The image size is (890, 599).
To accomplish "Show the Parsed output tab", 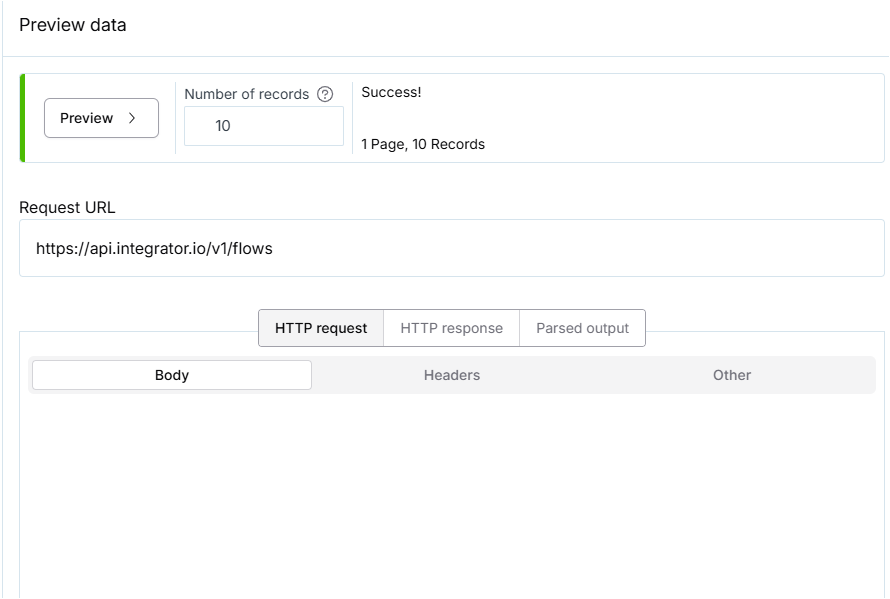I will coord(582,328).
